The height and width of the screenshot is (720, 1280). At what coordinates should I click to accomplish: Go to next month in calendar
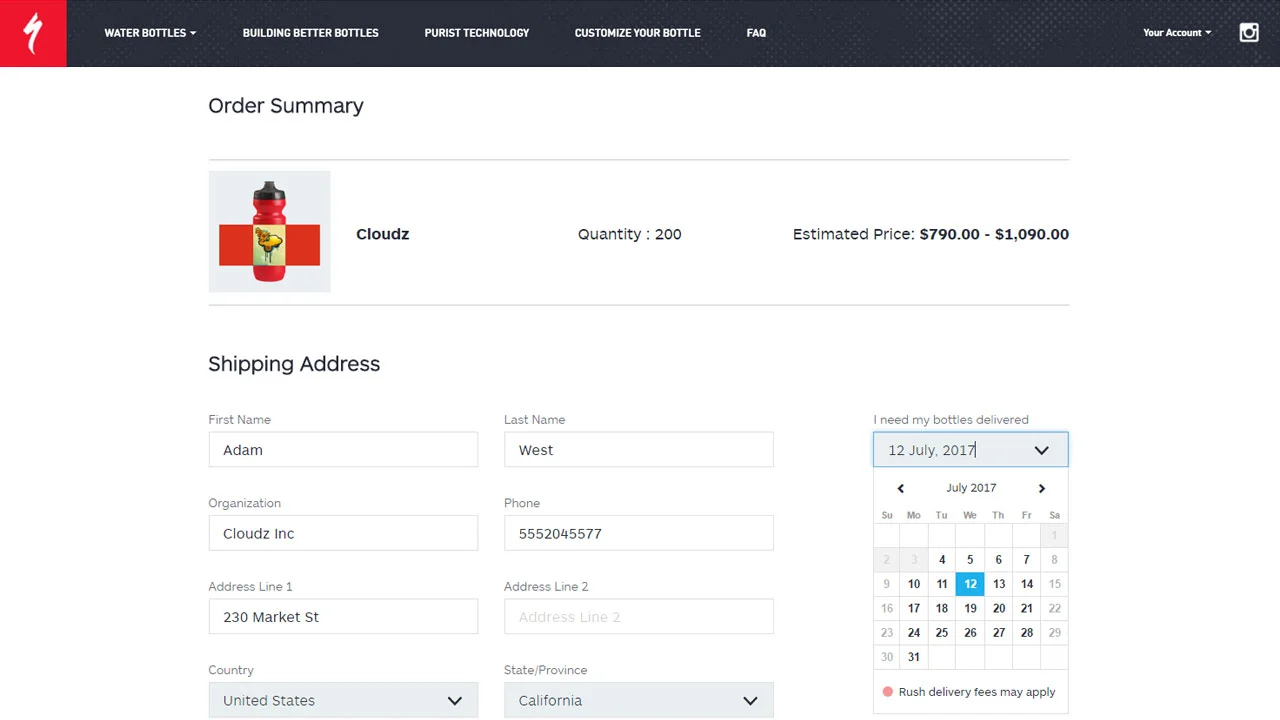tap(1041, 488)
